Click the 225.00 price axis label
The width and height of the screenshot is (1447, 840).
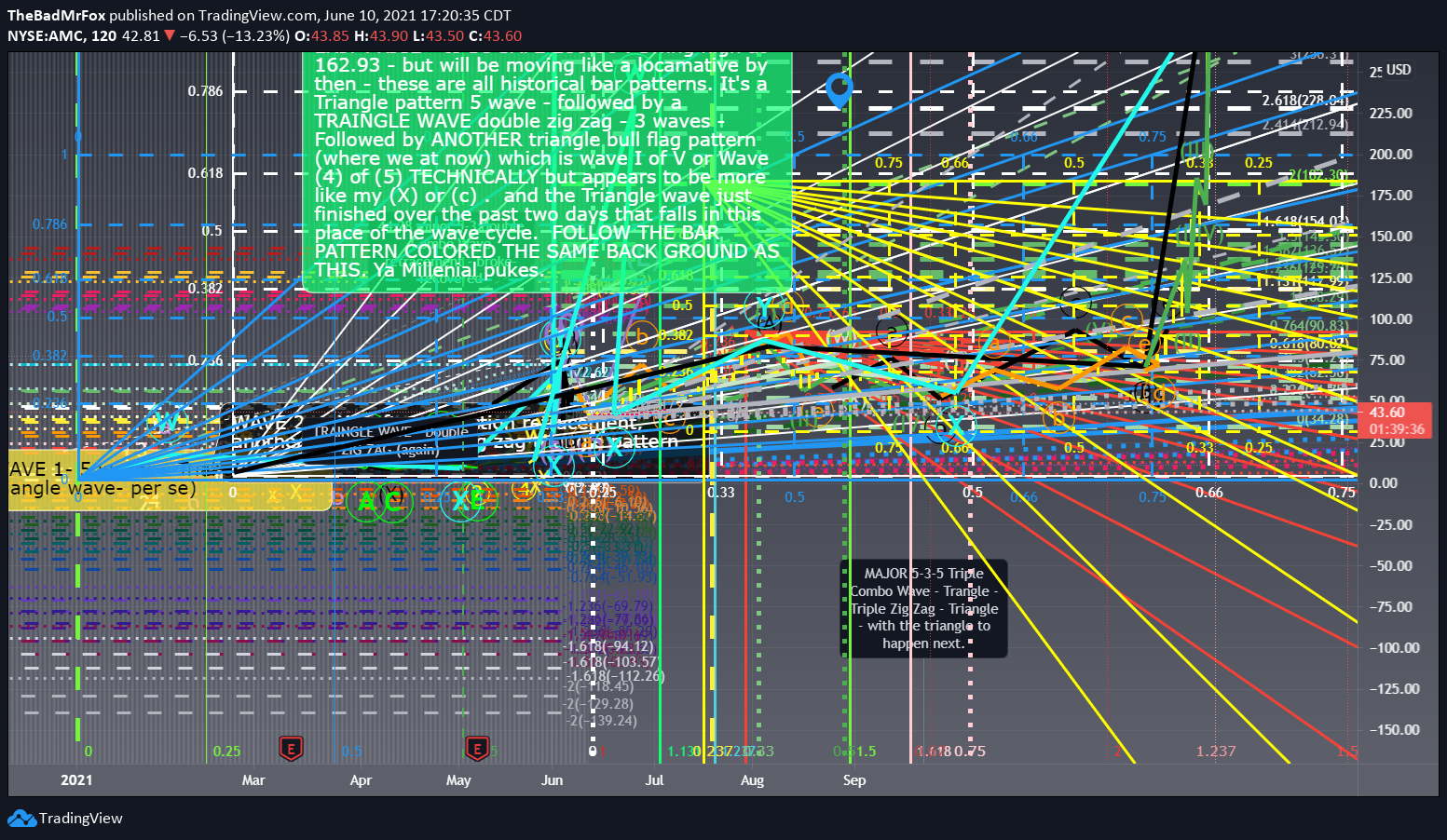(x=1390, y=114)
